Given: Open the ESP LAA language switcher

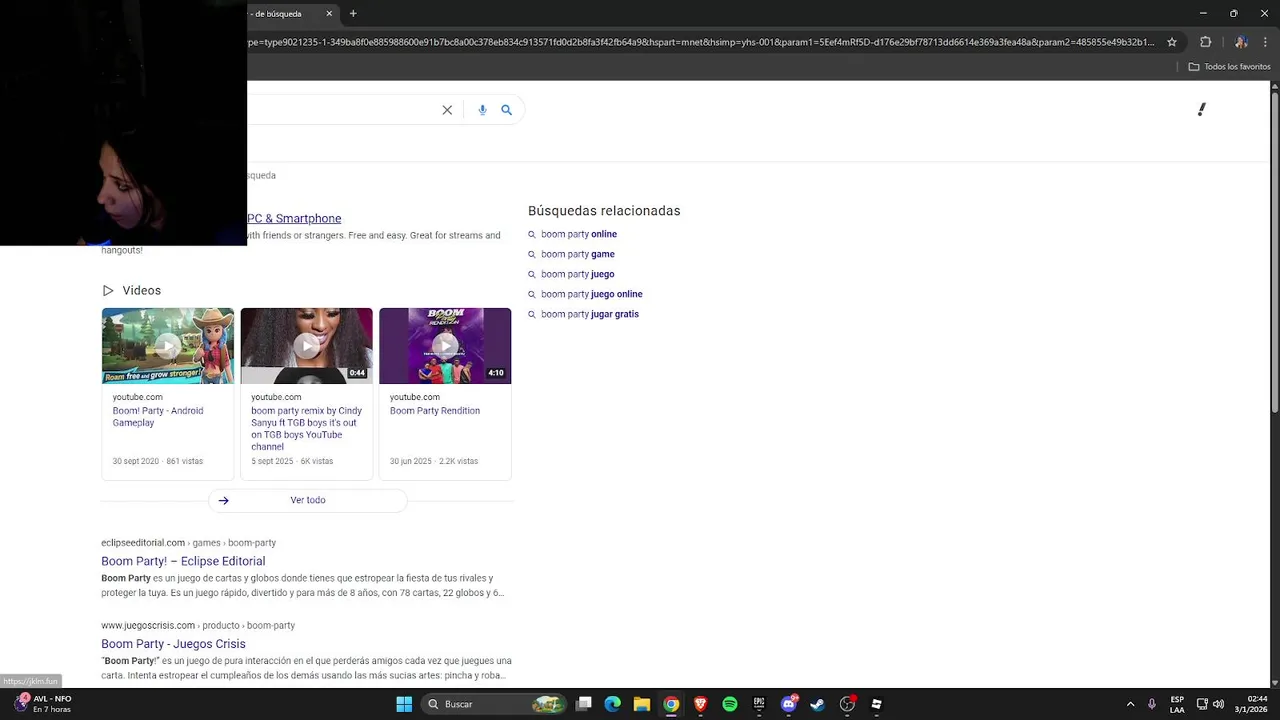Looking at the screenshot, I should [1177, 704].
